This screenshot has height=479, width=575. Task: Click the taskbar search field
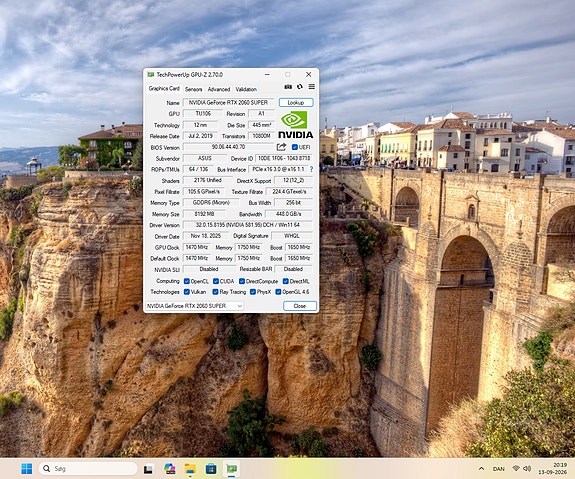point(88,469)
